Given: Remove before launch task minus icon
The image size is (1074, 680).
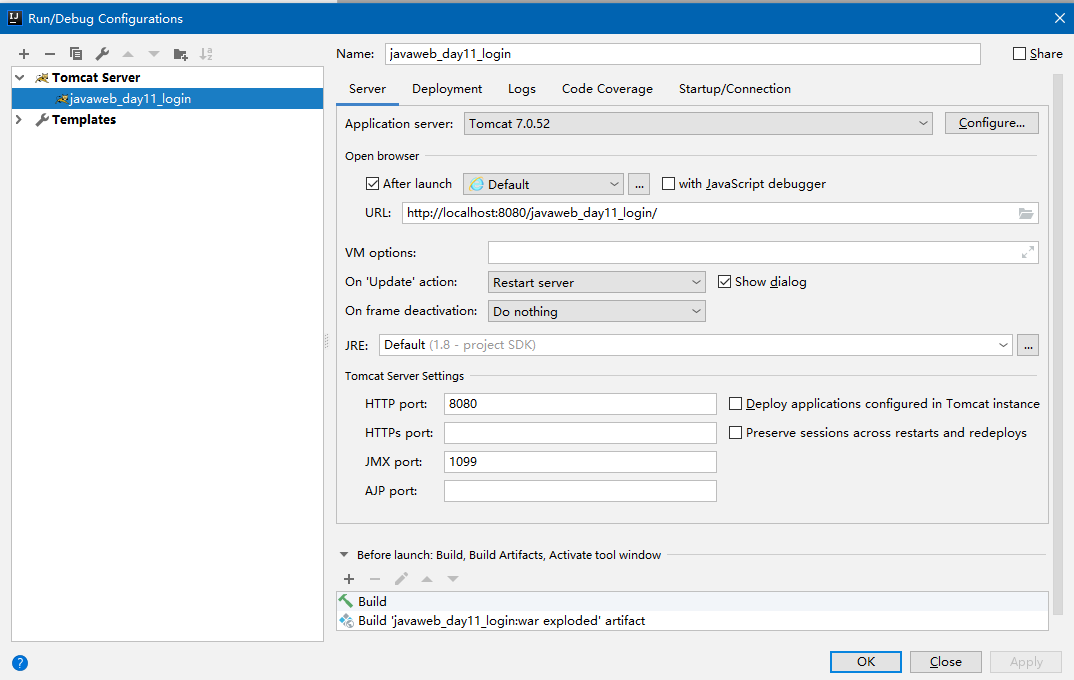Looking at the screenshot, I should [x=375, y=579].
